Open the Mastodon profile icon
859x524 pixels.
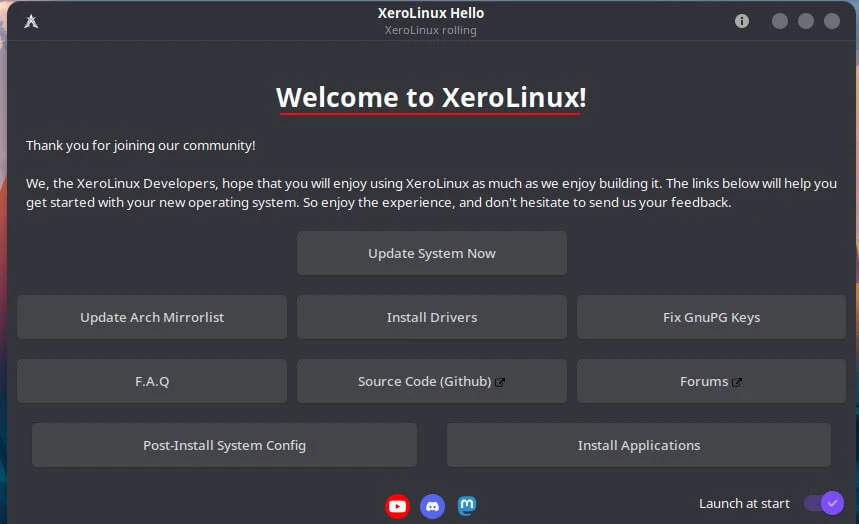pos(466,506)
